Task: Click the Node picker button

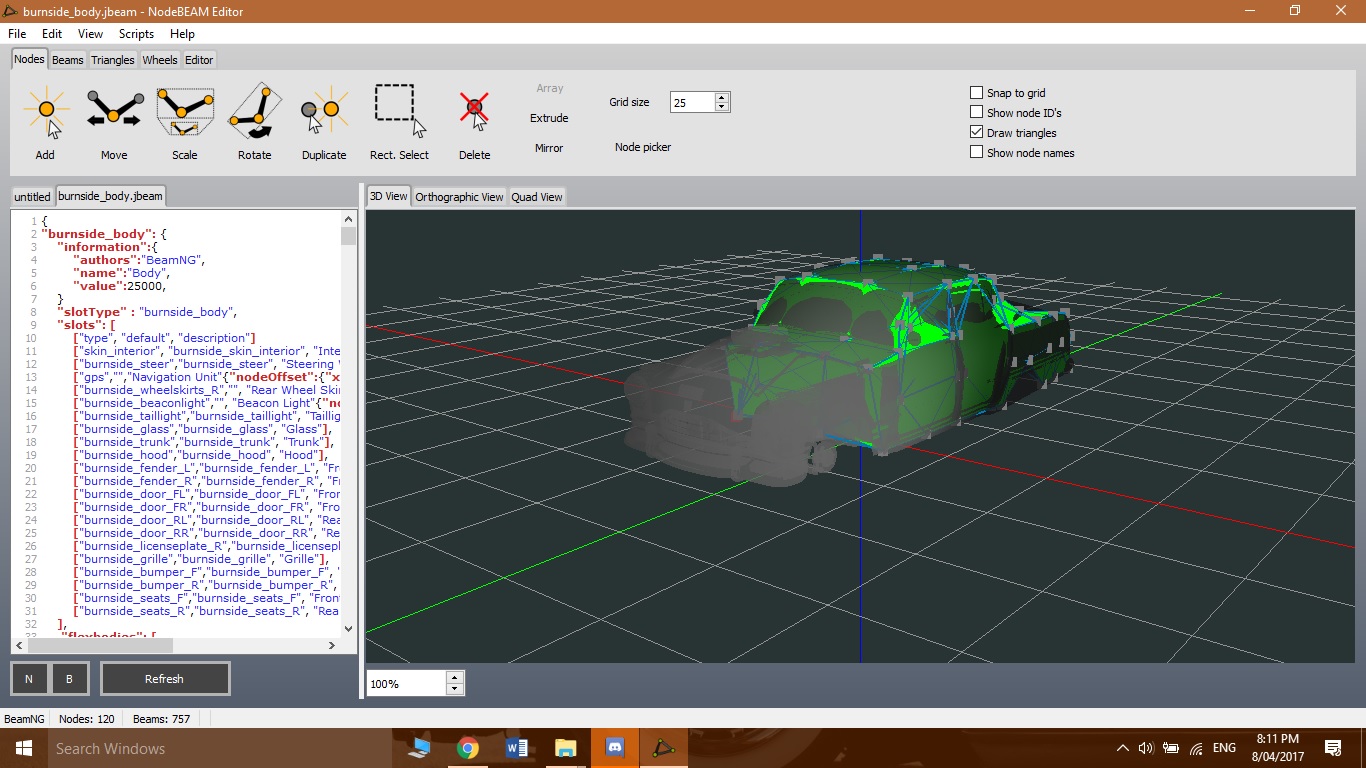Action: [x=643, y=147]
